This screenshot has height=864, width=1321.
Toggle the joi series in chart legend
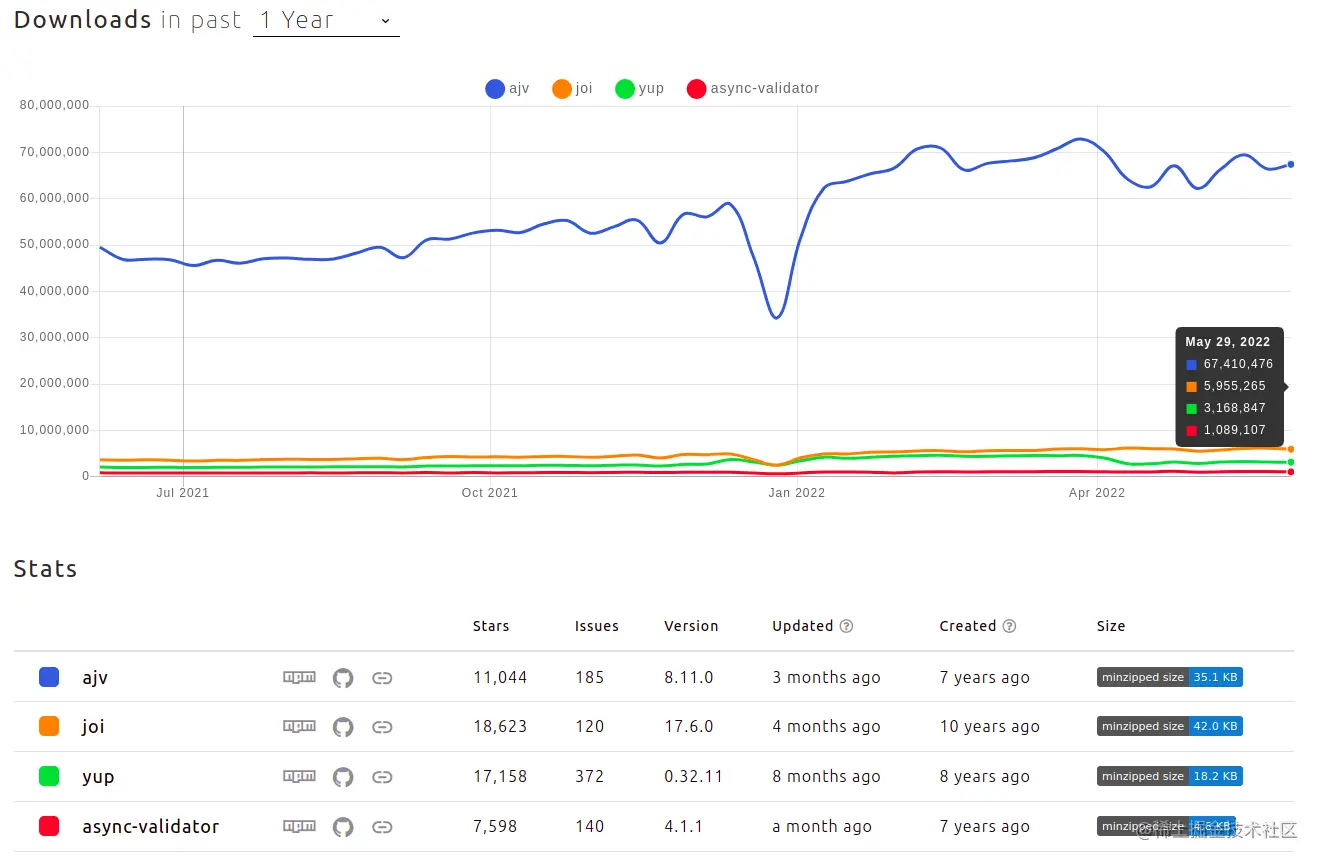[x=572, y=89]
